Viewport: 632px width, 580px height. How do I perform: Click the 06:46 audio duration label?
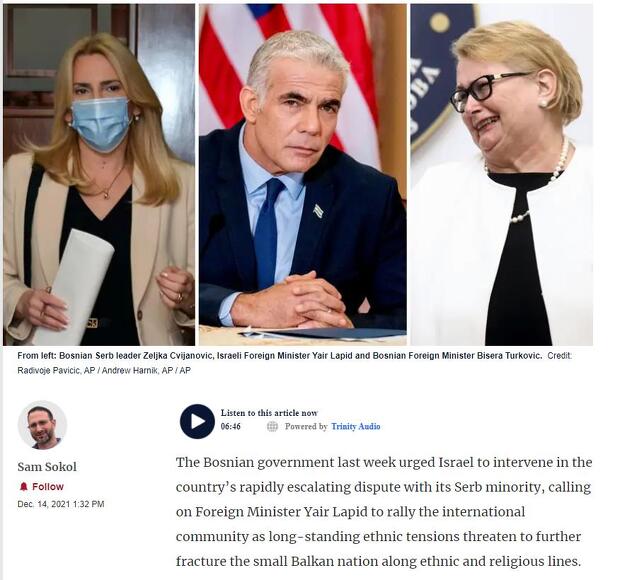[x=231, y=426]
